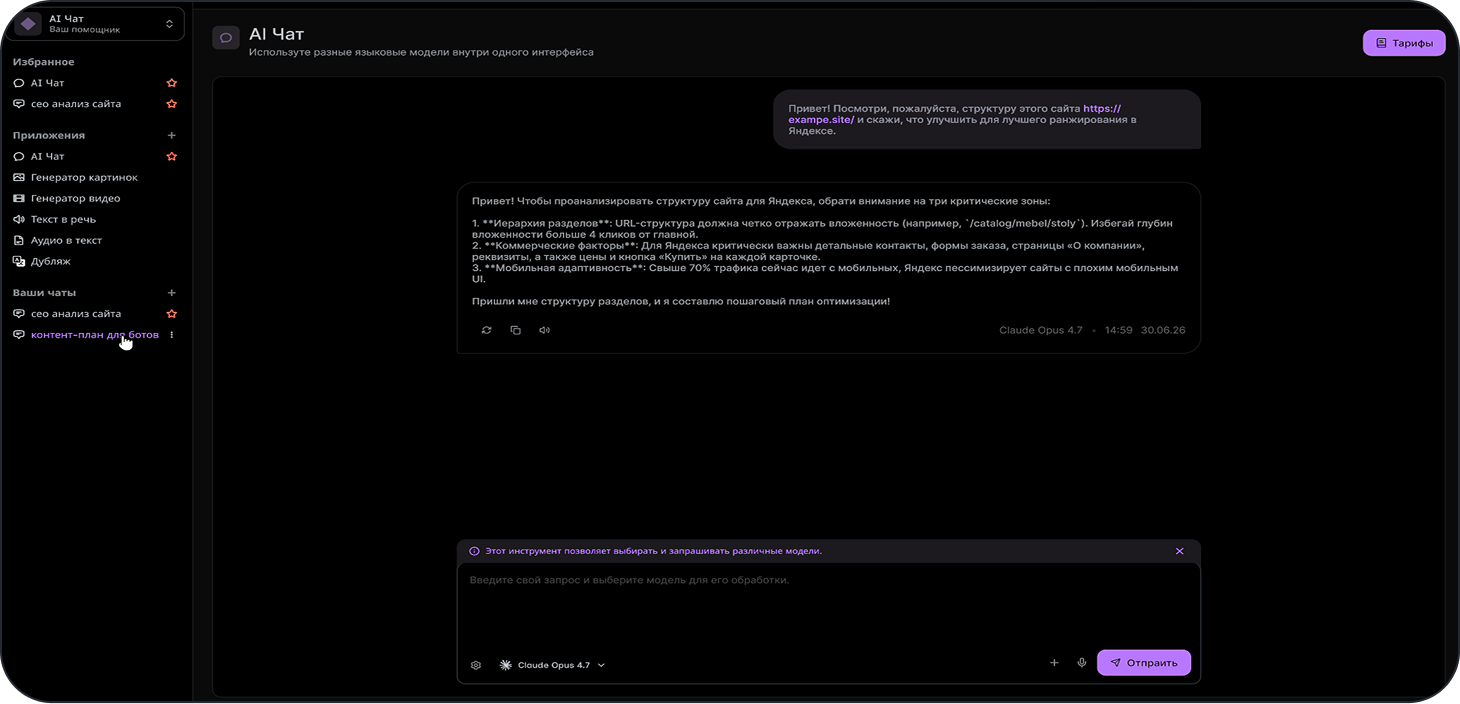
Task: Close the info banner about models
Action: click(x=1180, y=551)
